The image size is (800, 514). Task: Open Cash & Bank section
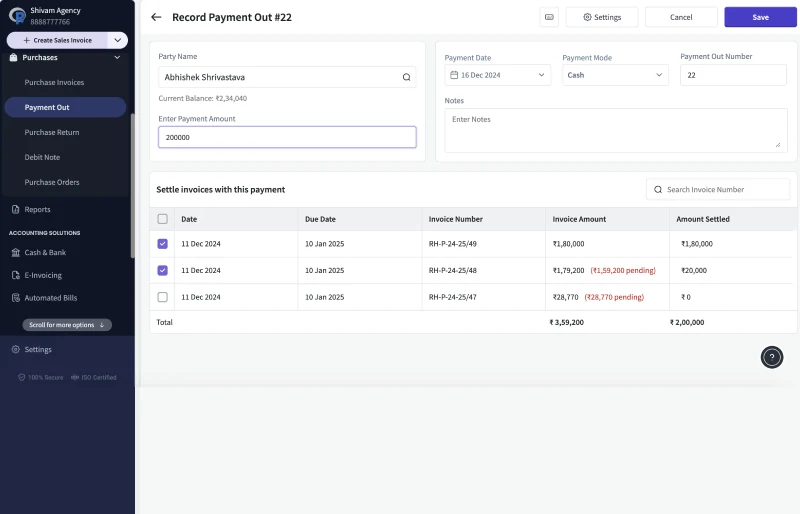pyautogui.click(x=45, y=253)
